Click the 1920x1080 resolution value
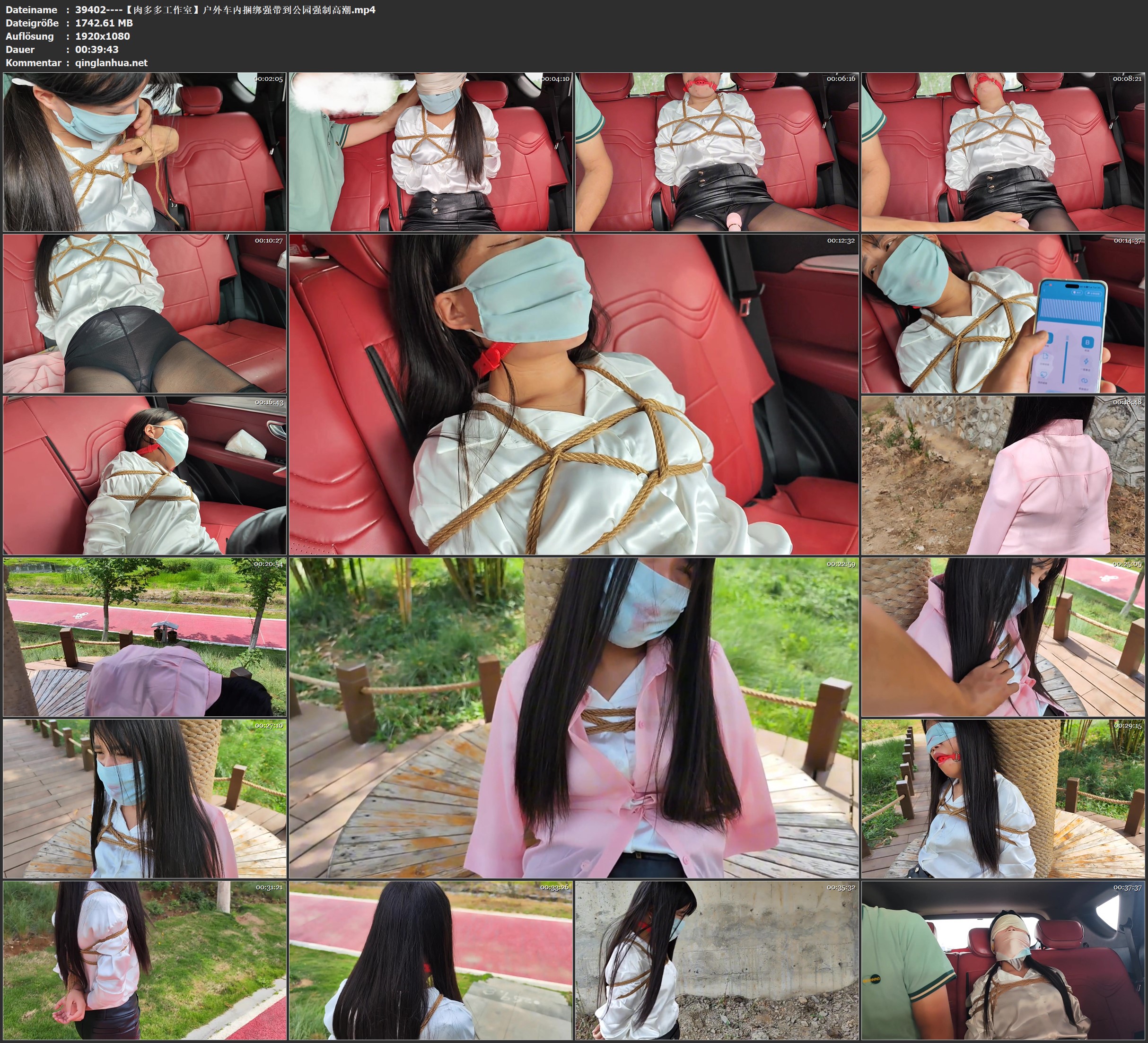The height and width of the screenshot is (1043, 1148). (x=103, y=36)
